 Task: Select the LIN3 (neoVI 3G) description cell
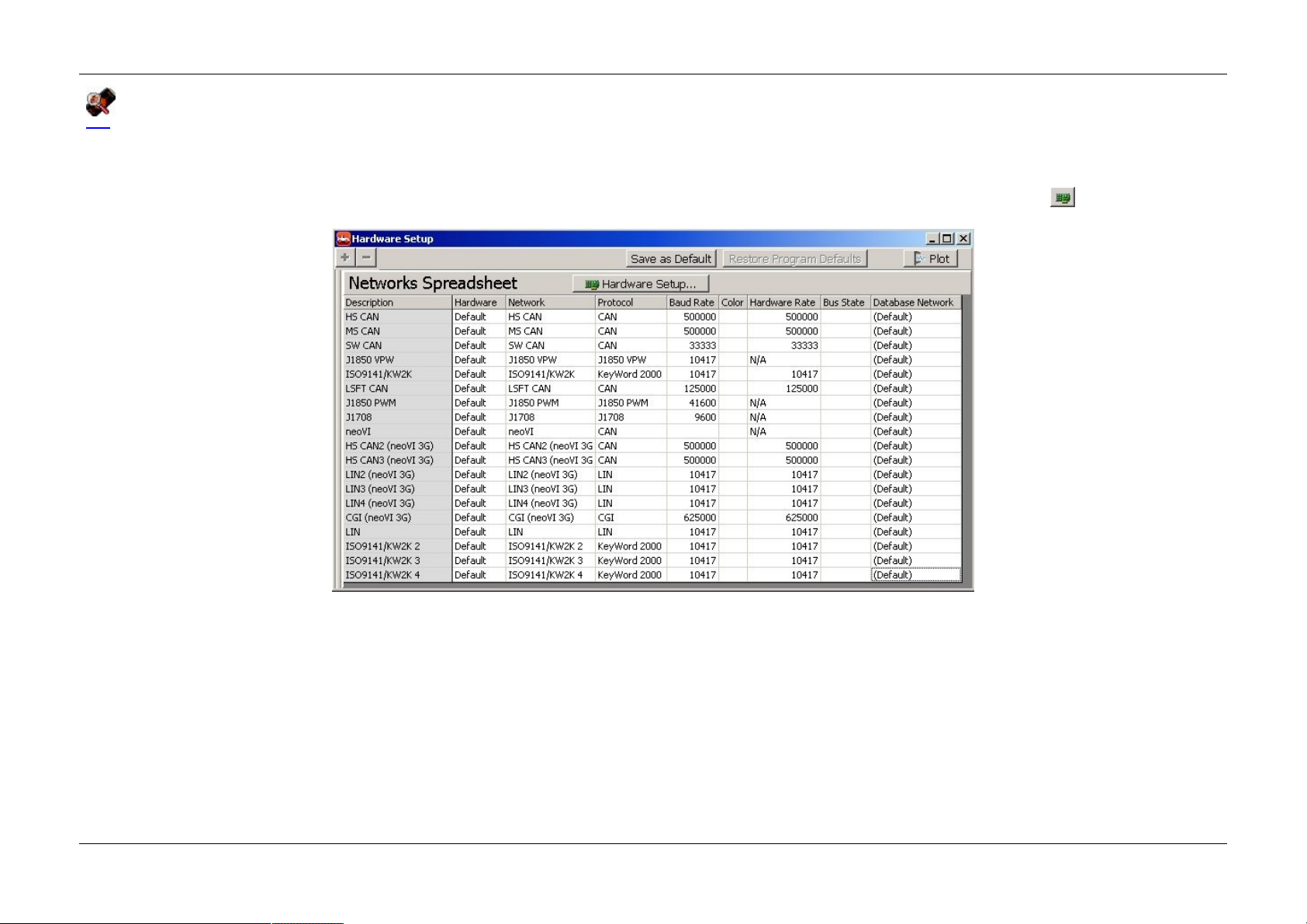(x=397, y=489)
